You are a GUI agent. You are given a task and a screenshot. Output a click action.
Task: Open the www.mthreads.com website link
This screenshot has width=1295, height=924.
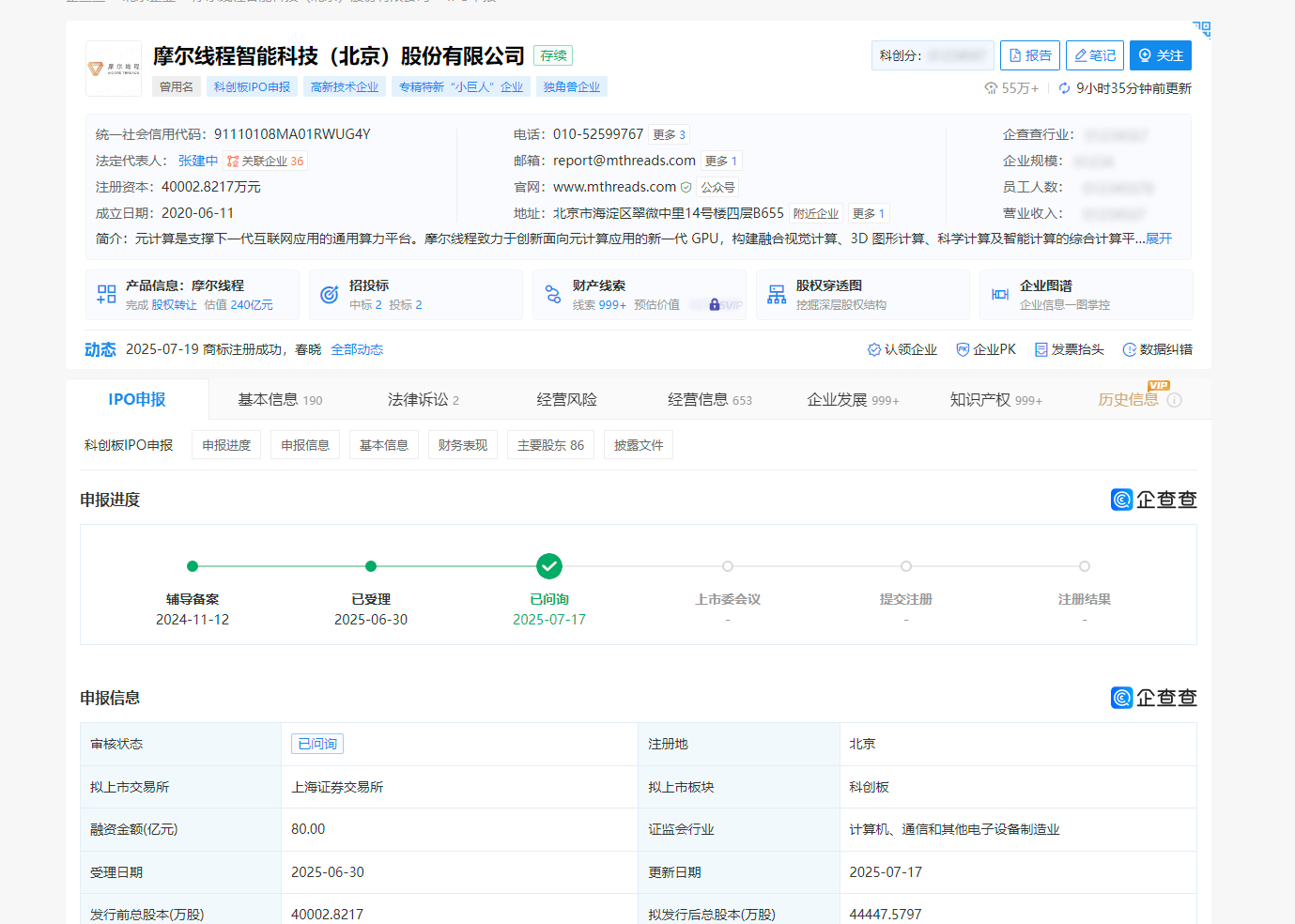(x=614, y=187)
